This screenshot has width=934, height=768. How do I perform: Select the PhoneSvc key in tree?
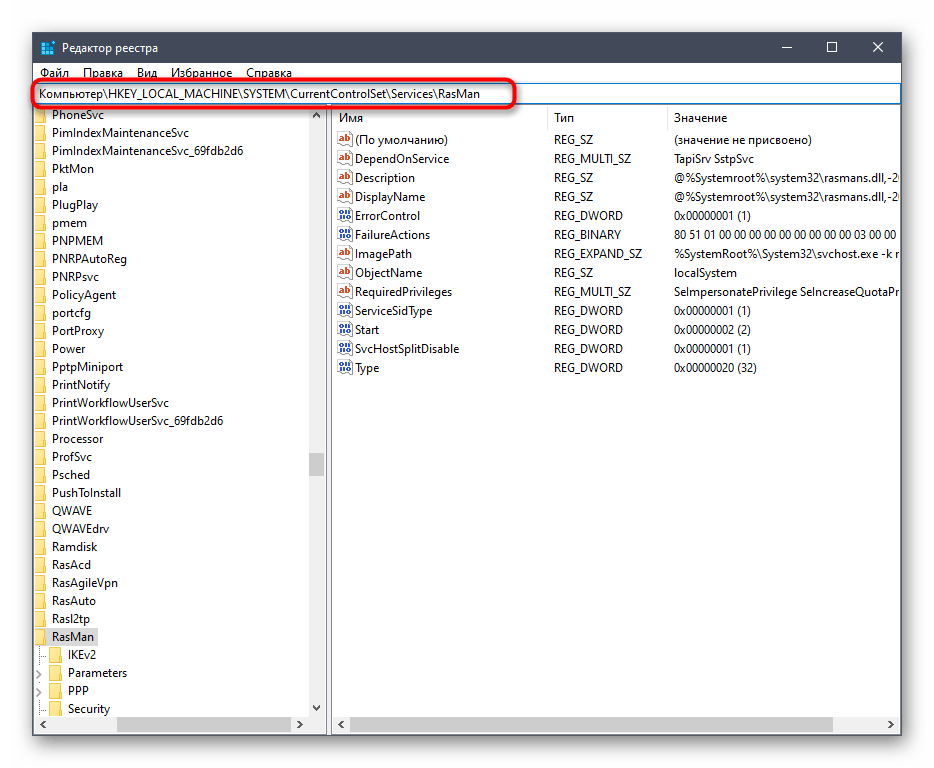77,115
